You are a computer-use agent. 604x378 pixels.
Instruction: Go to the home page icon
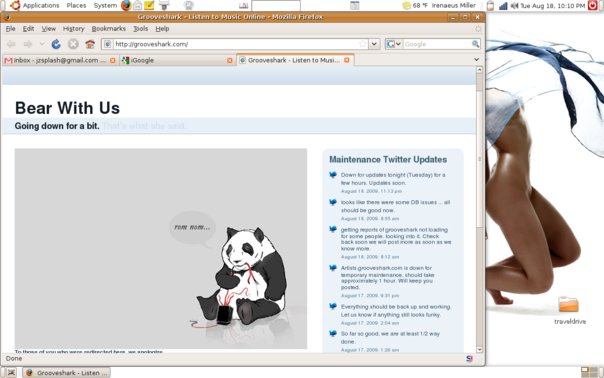[x=90, y=44]
